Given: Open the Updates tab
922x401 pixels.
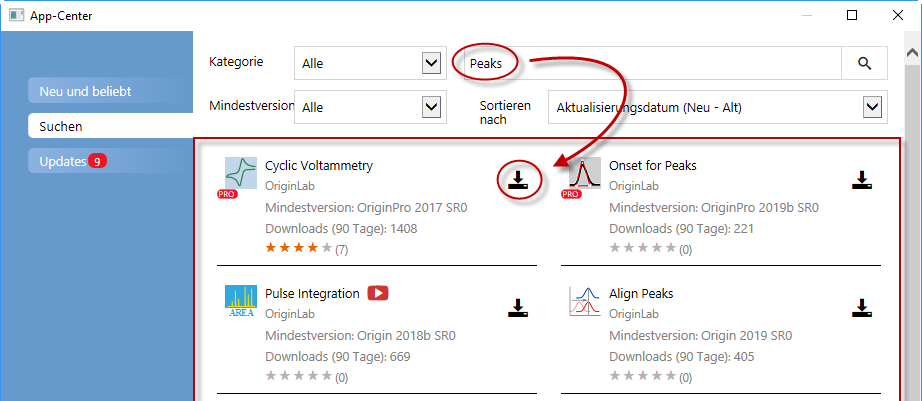Looking at the screenshot, I should tap(111, 161).
